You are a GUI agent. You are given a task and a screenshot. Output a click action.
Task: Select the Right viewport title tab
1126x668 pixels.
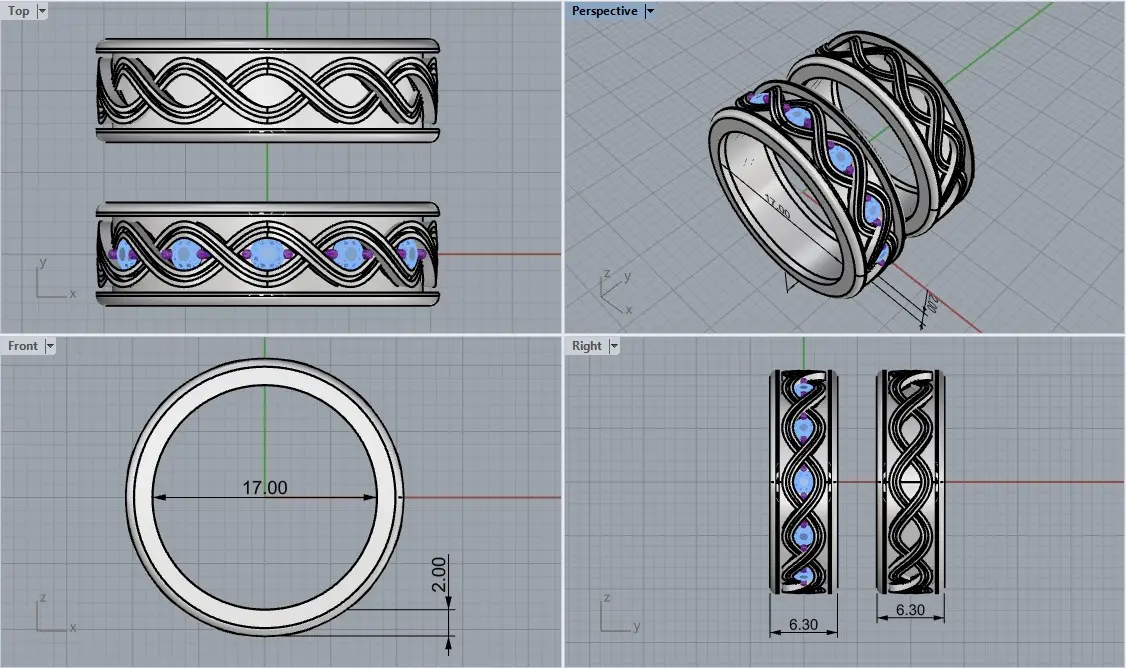(x=587, y=345)
